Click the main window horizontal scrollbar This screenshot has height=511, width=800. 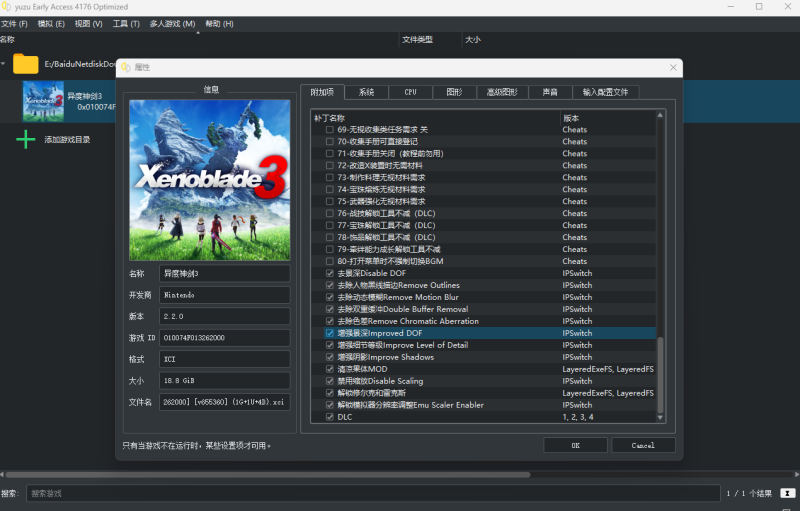[267, 474]
